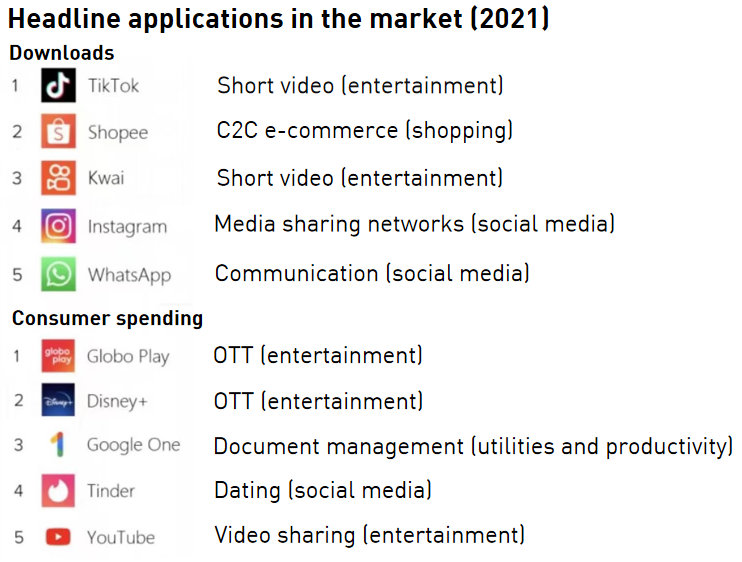The height and width of the screenshot is (562, 742).
Task: Click the TikTok app icon
Action: coord(58,85)
